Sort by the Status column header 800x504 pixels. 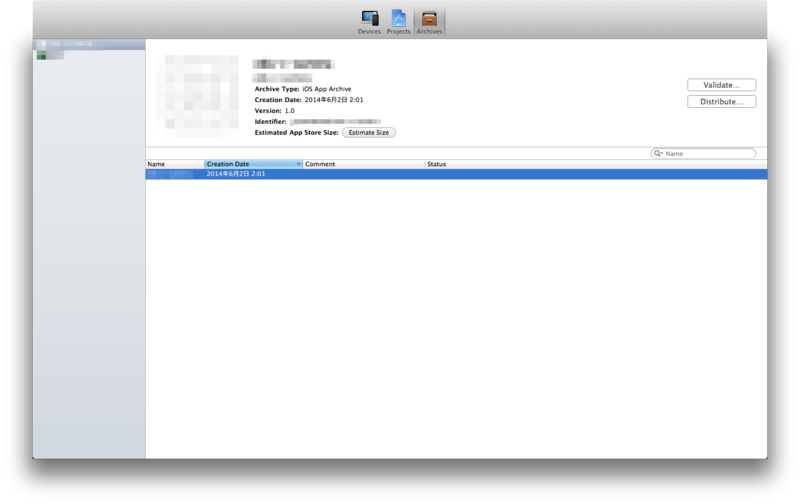tap(596, 164)
